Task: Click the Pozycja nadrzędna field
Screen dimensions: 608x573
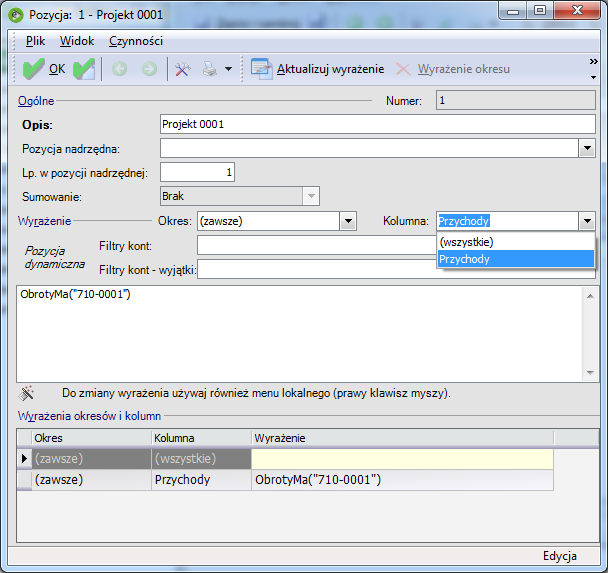Action: [369, 148]
